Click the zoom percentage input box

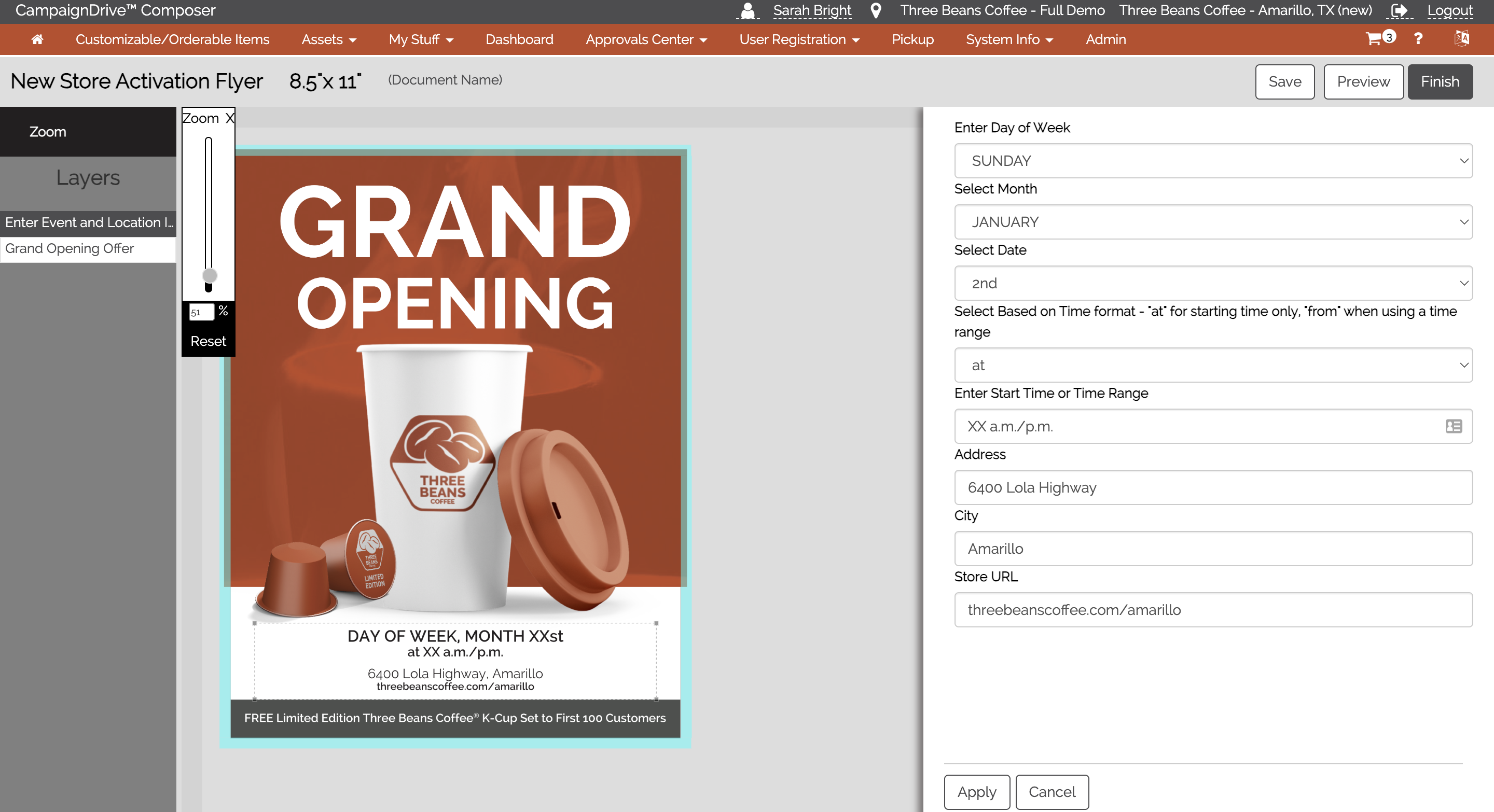click(x=201, y=312)
